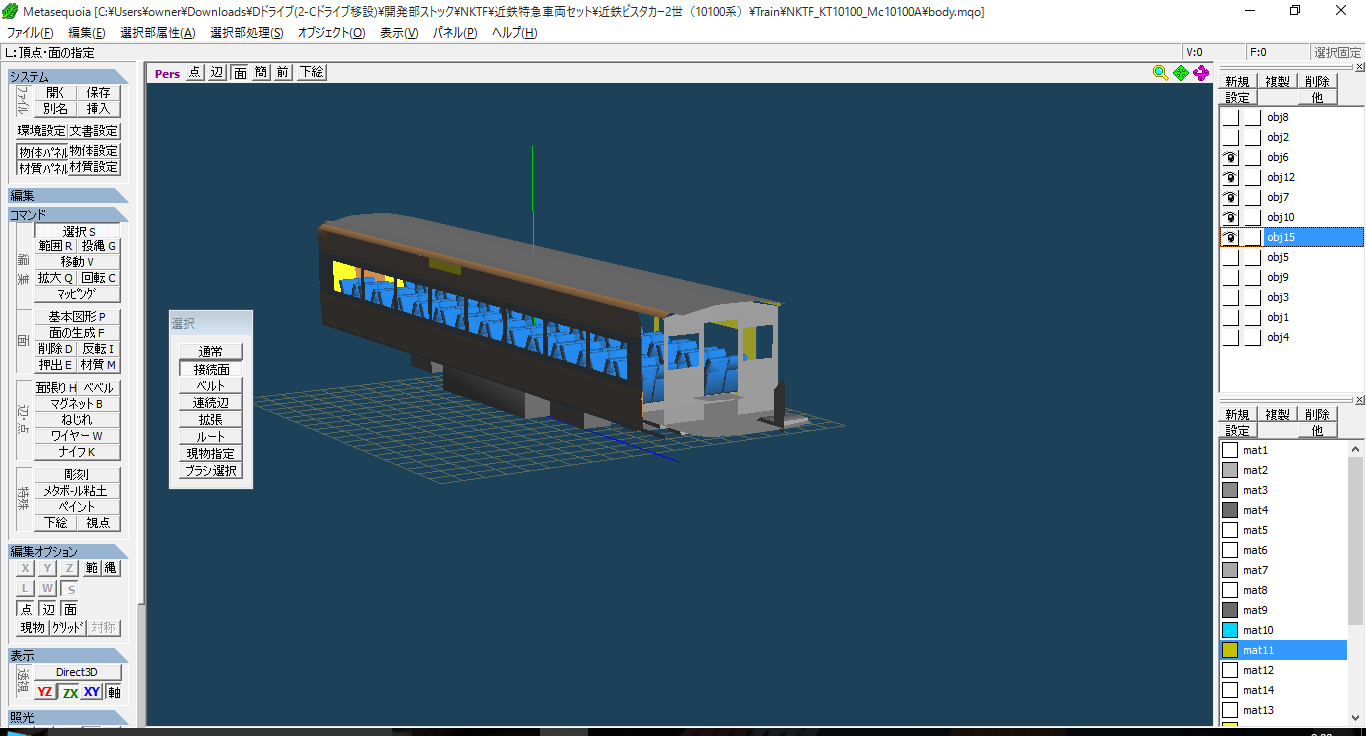Select the ナイフ K knife command
The image size is (1366, 736).
click(78, 452)
